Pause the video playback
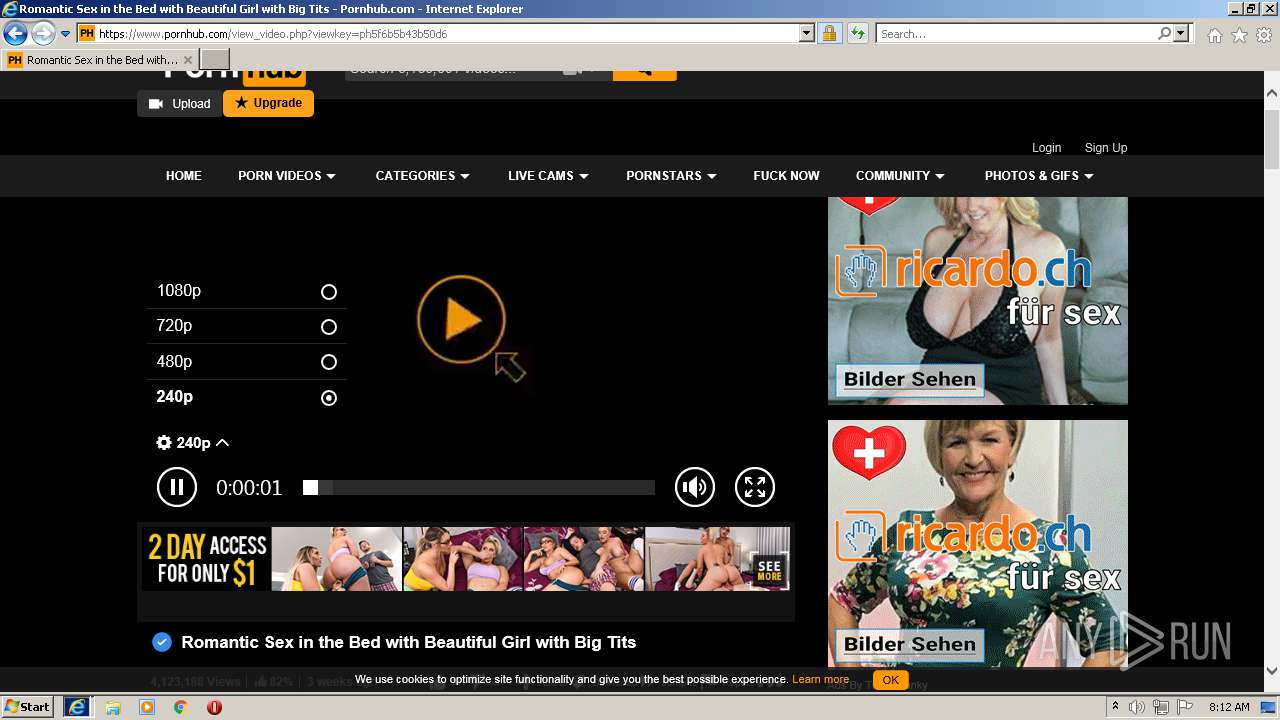 [177, 487]
